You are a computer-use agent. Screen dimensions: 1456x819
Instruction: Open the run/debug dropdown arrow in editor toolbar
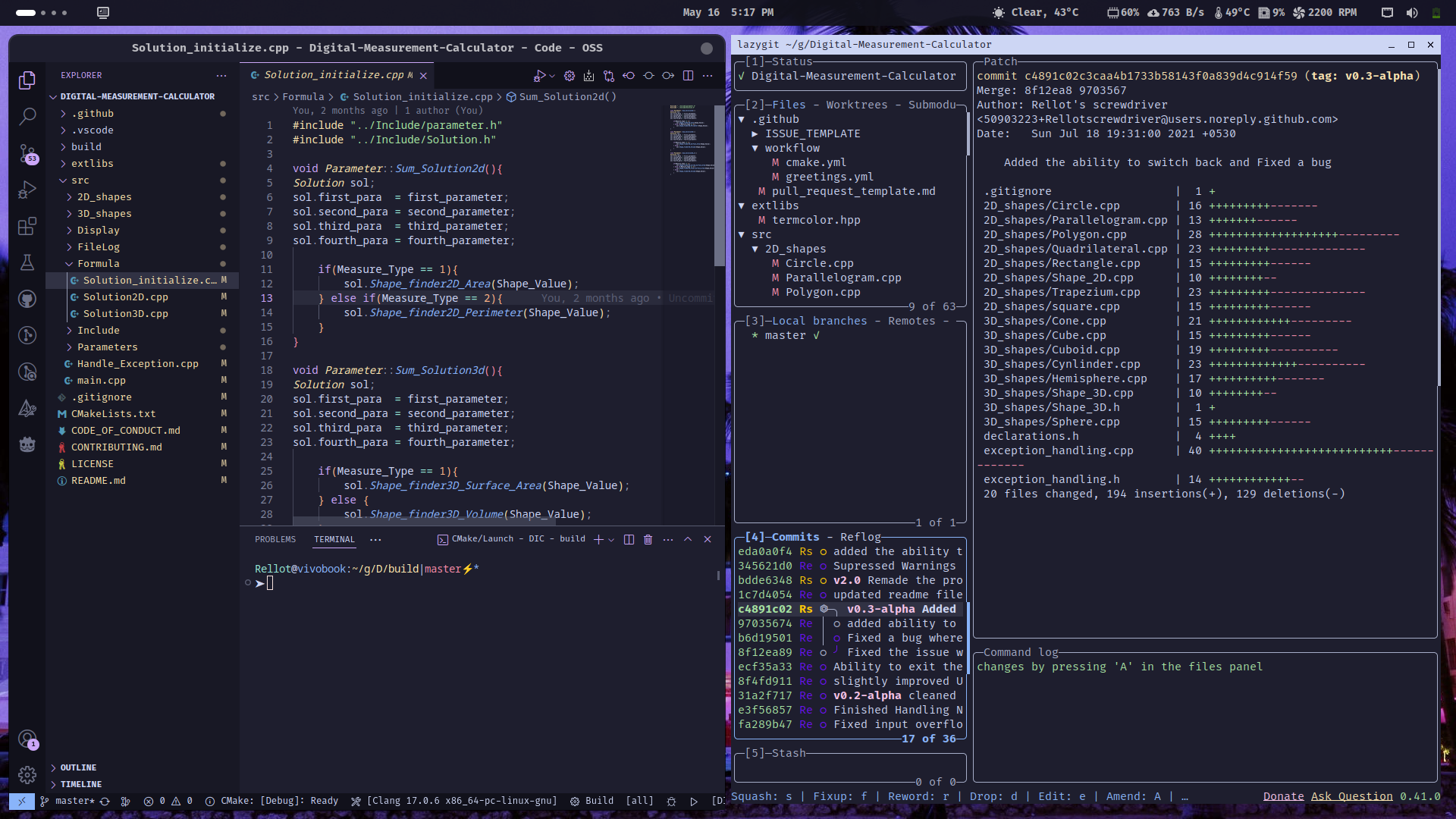point(552,76)
